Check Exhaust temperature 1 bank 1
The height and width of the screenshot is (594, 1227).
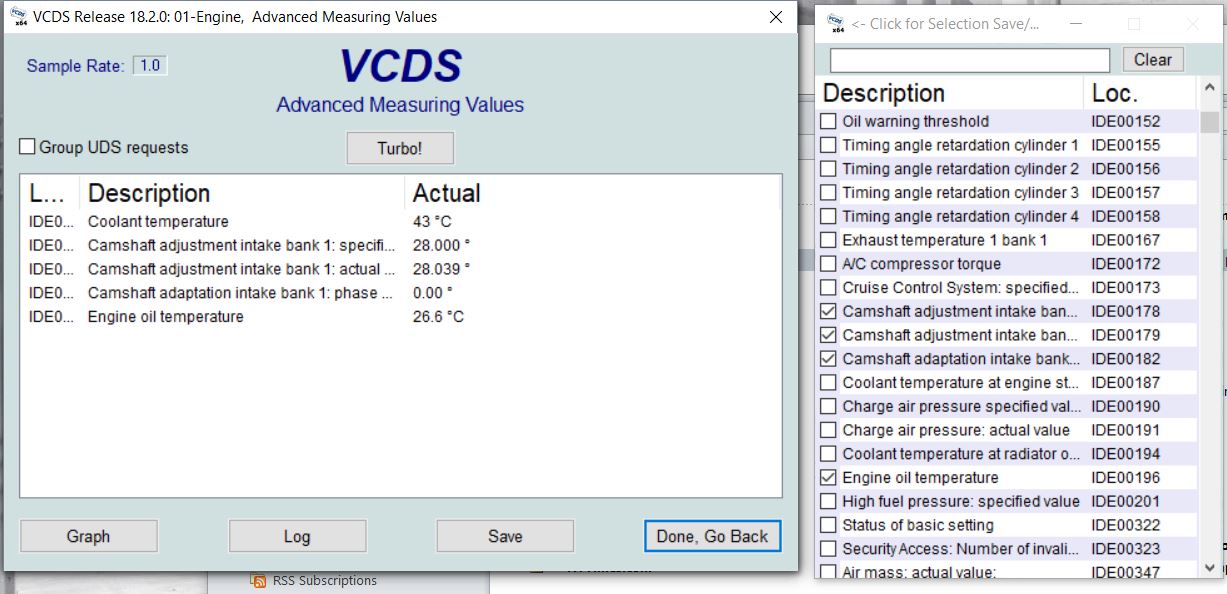828,240
